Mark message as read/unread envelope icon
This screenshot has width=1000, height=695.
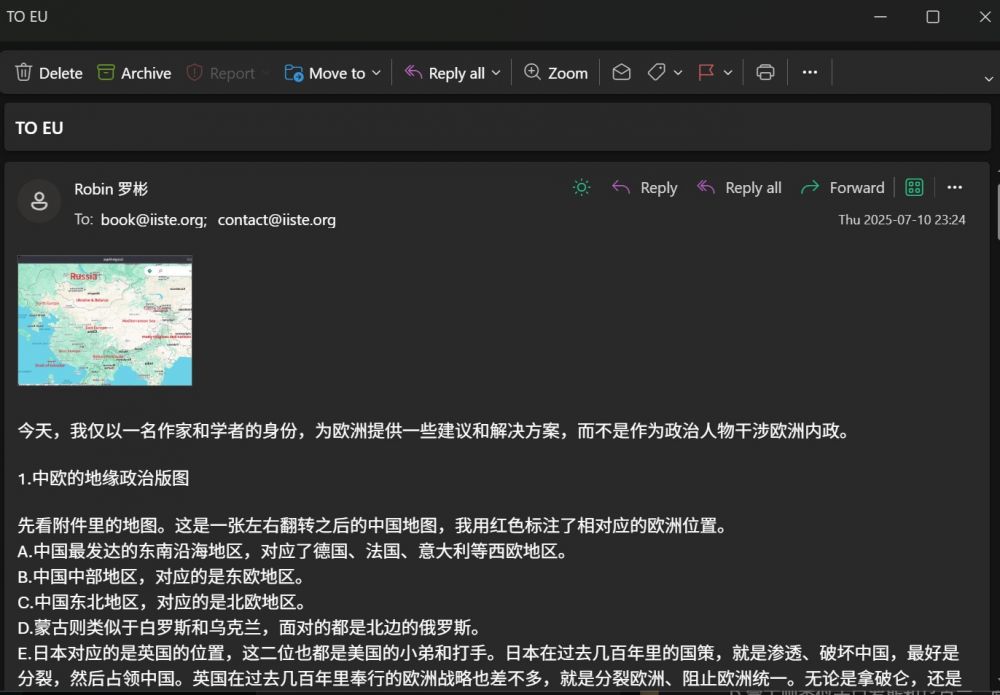(x=621, y=72)
